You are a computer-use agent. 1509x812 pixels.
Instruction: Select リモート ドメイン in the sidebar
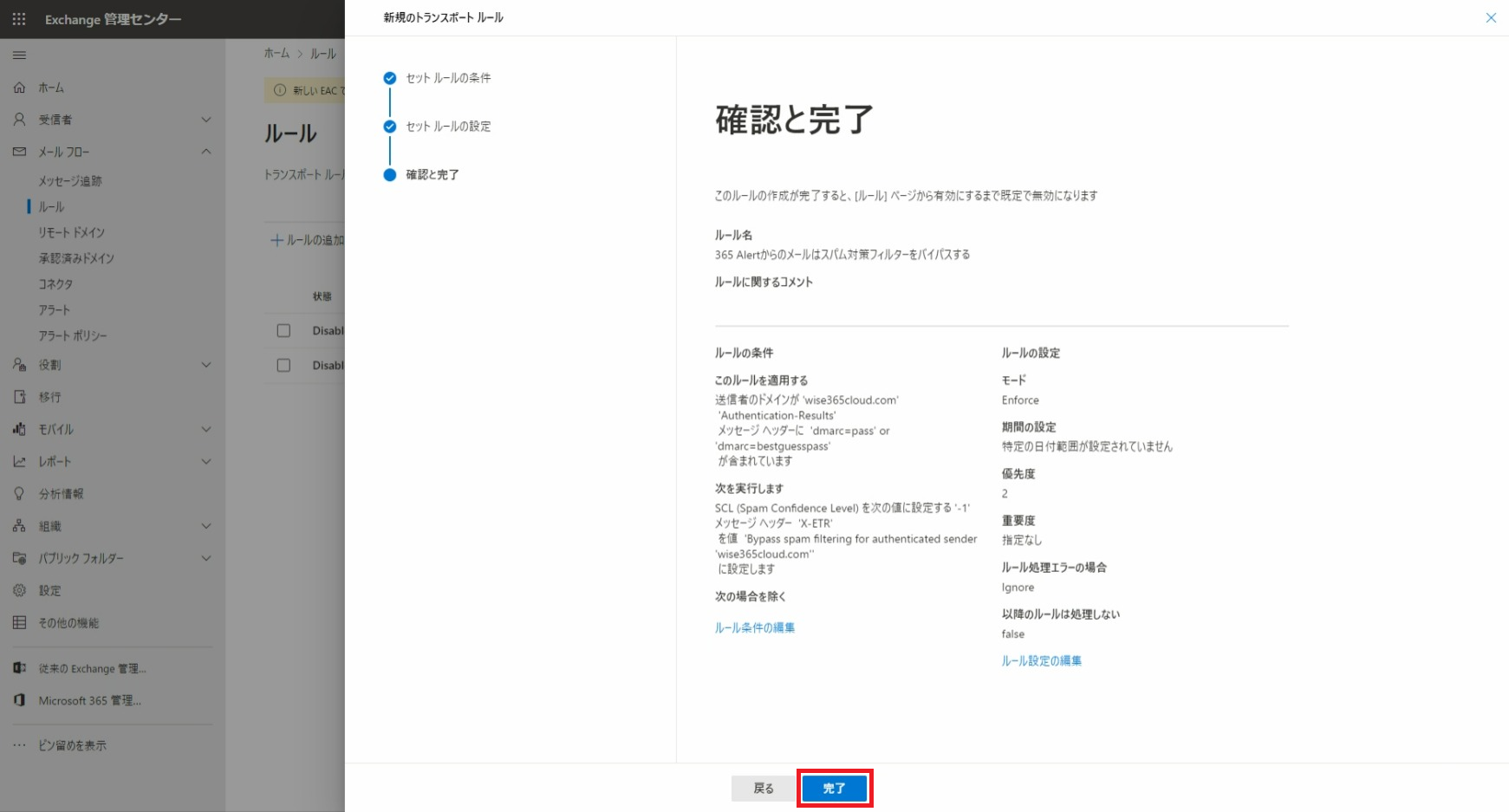click(72, 232)
